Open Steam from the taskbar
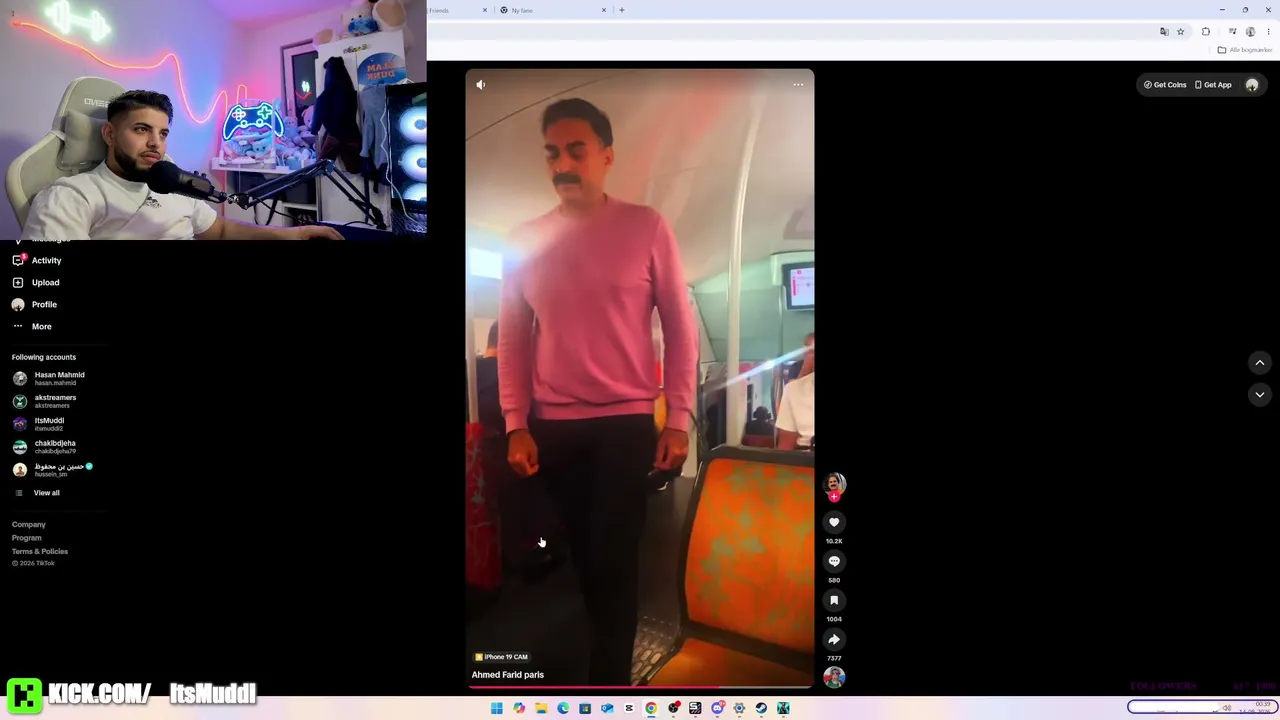 click(x=761, y=708)
